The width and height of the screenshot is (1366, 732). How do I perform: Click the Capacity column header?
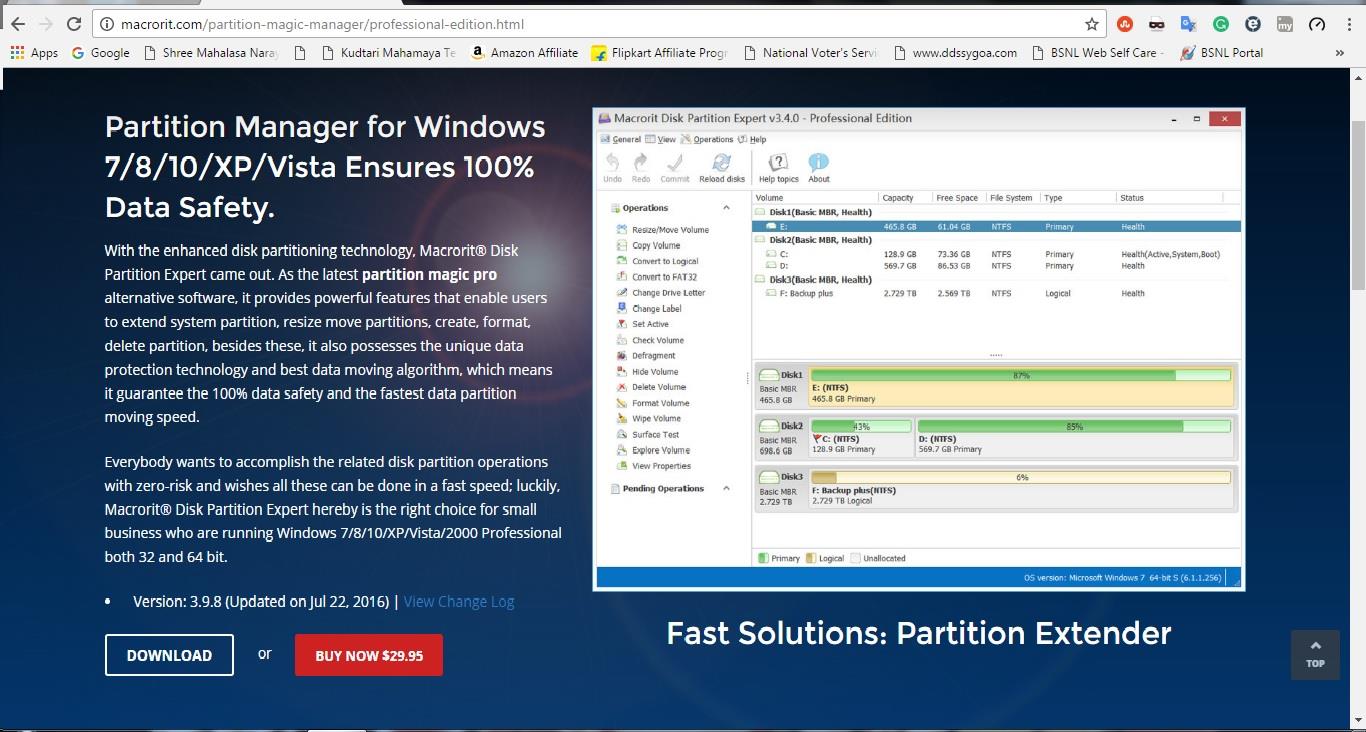(897, 198)
